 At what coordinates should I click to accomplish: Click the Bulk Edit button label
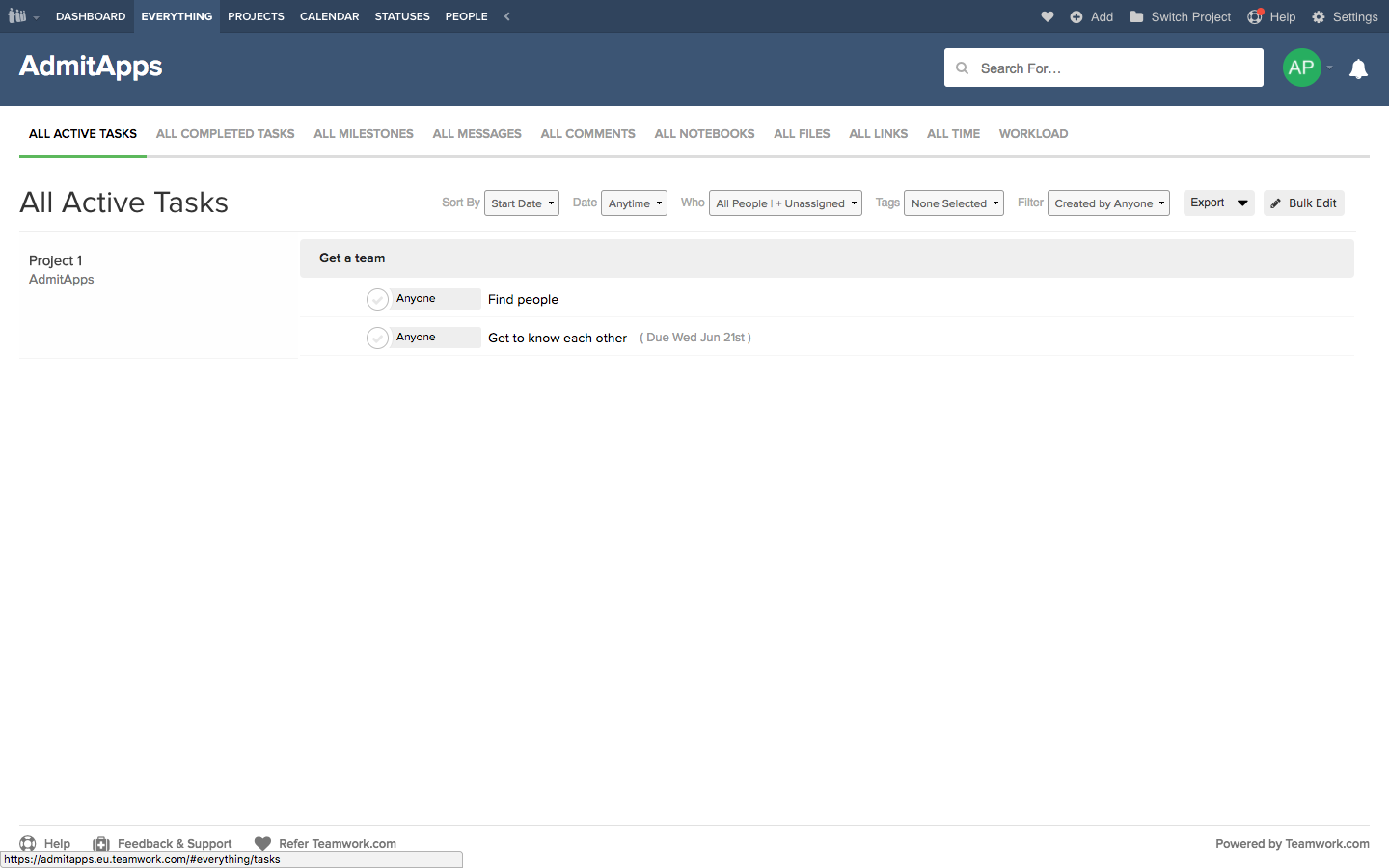(1313, 203)
